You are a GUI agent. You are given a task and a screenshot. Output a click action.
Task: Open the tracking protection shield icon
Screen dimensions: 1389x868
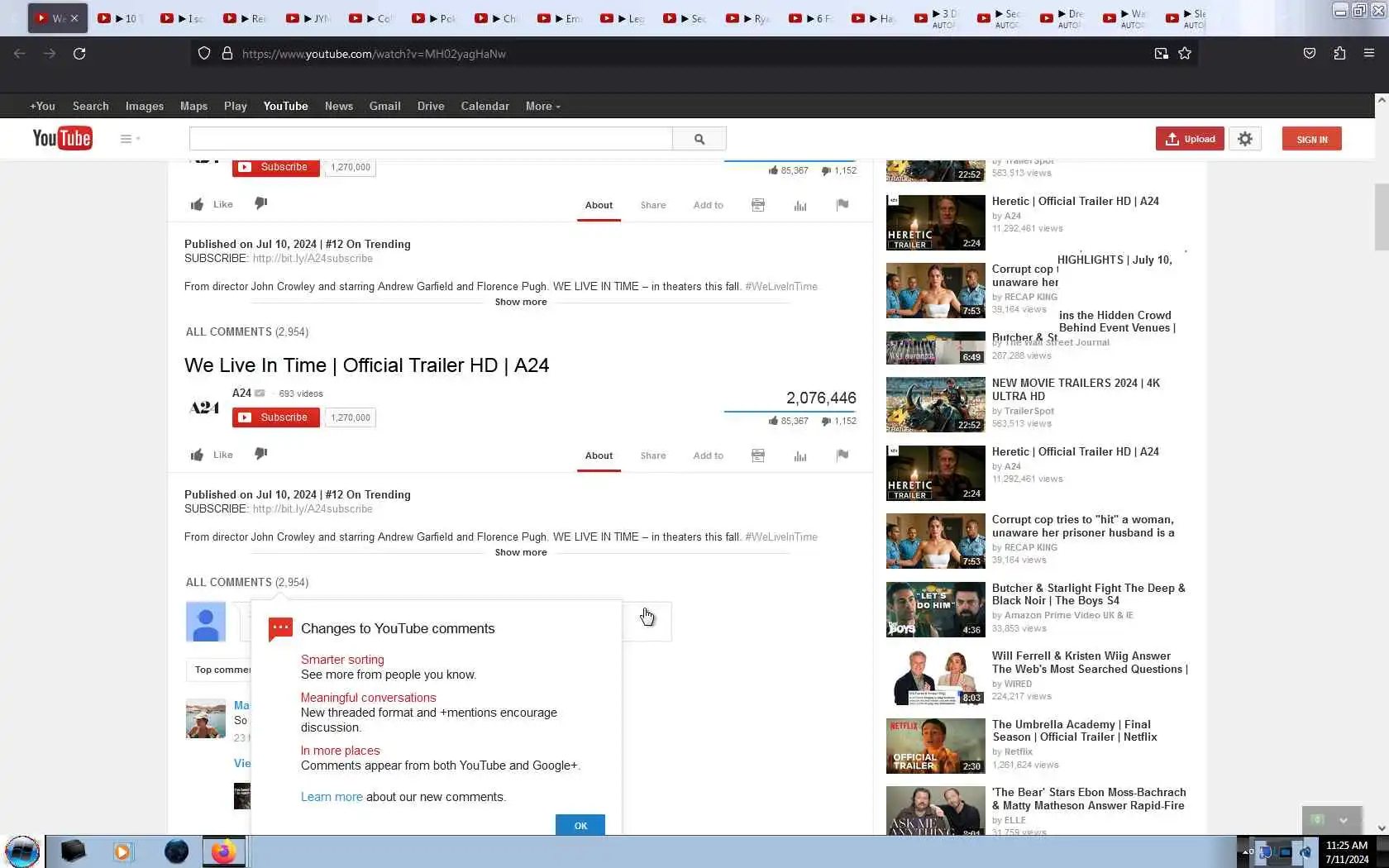[204, 54]
